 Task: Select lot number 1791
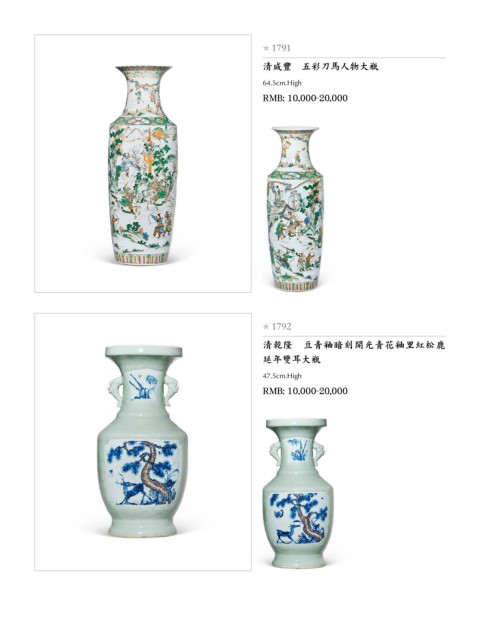click(x=281, y=48)
